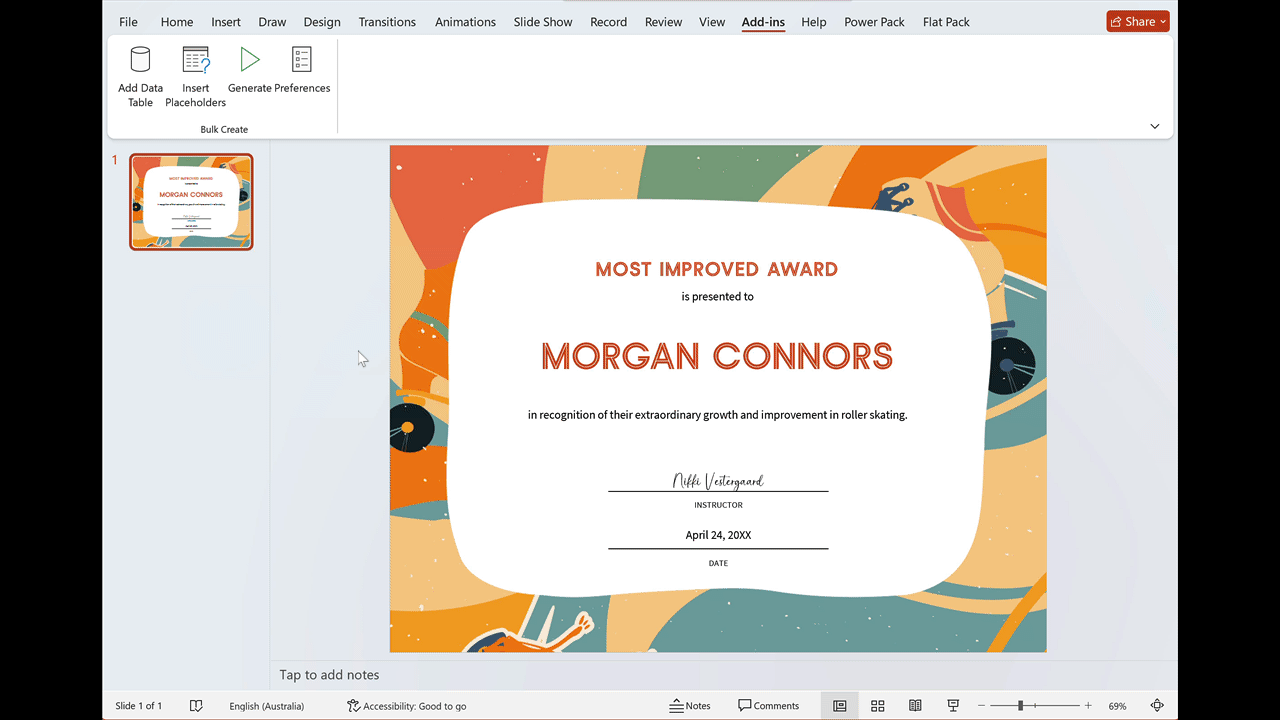The image size is (1280, 720).
Task: Toggle the Notes pane button
Action: click(690, 706)
